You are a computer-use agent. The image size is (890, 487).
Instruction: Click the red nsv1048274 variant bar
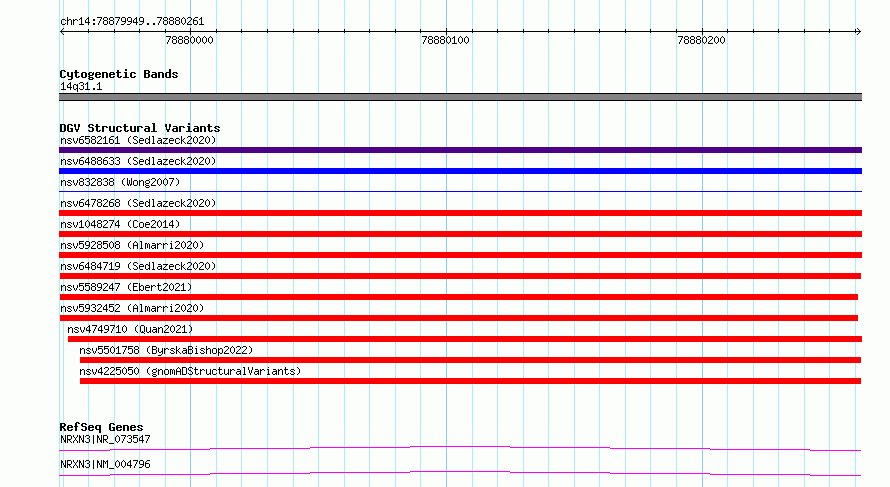coord(460,234)
